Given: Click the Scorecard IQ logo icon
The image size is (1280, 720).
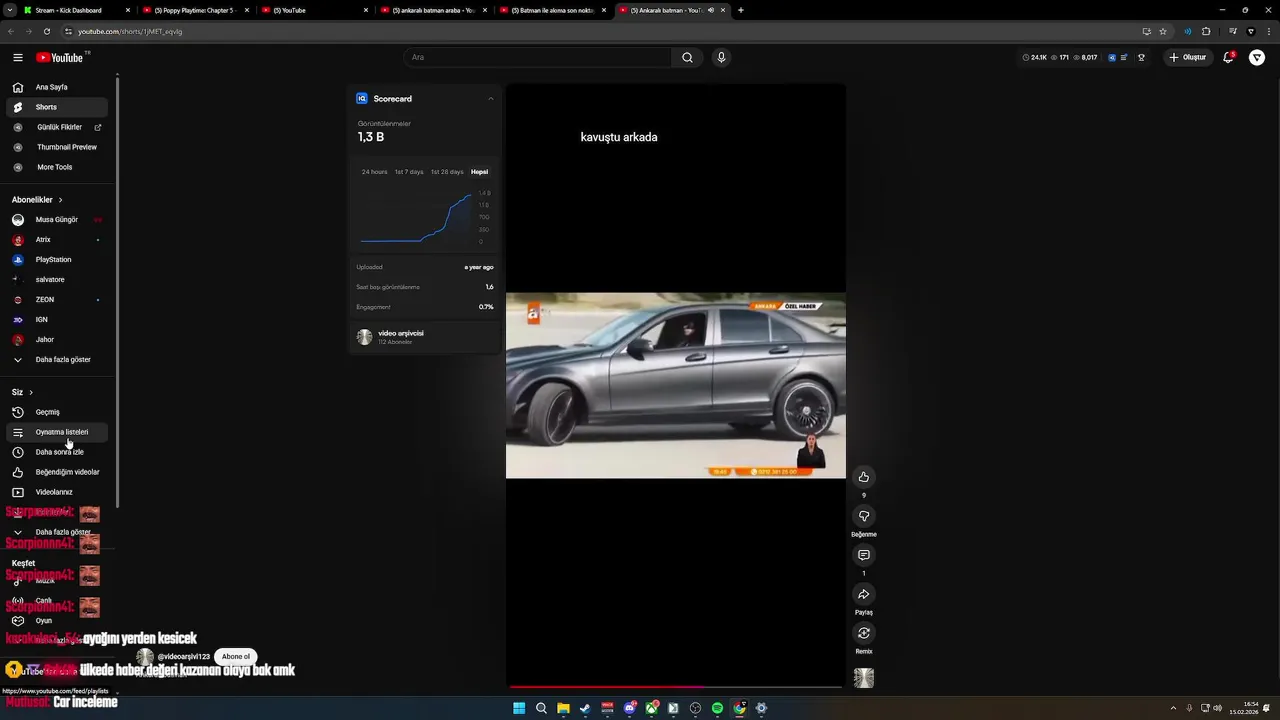Looking at the screenshot, I should 362,99.
